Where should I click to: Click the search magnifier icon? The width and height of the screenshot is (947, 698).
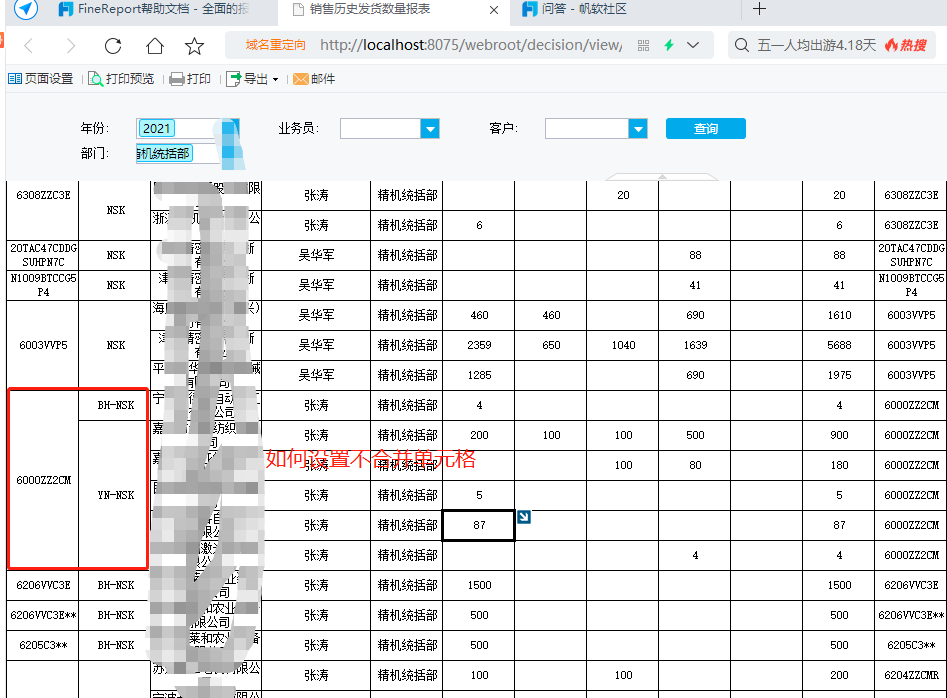click(x=741, y=46)
